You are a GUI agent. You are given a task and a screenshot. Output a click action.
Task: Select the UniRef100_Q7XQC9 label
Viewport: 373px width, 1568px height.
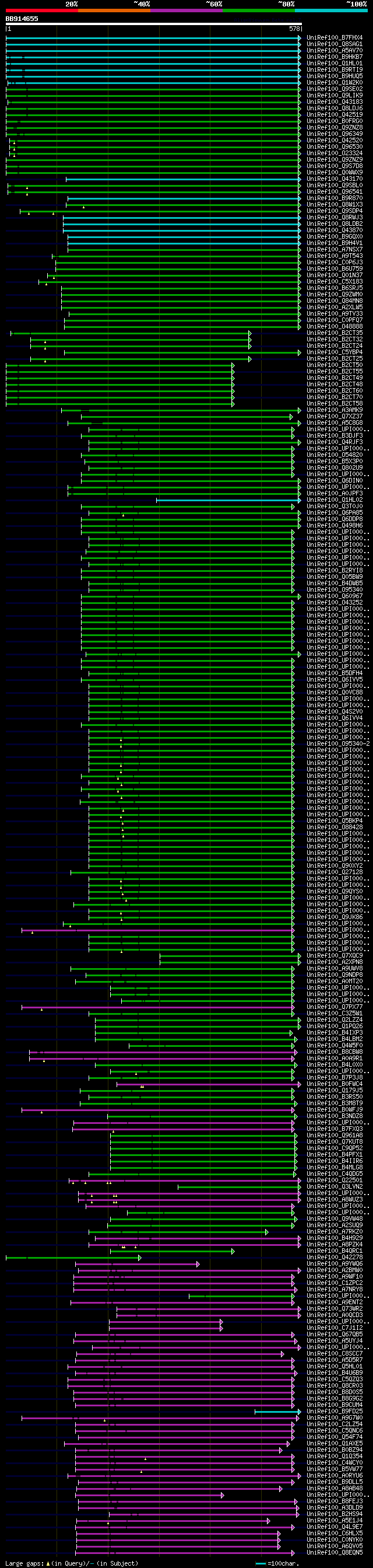(335, 956)
